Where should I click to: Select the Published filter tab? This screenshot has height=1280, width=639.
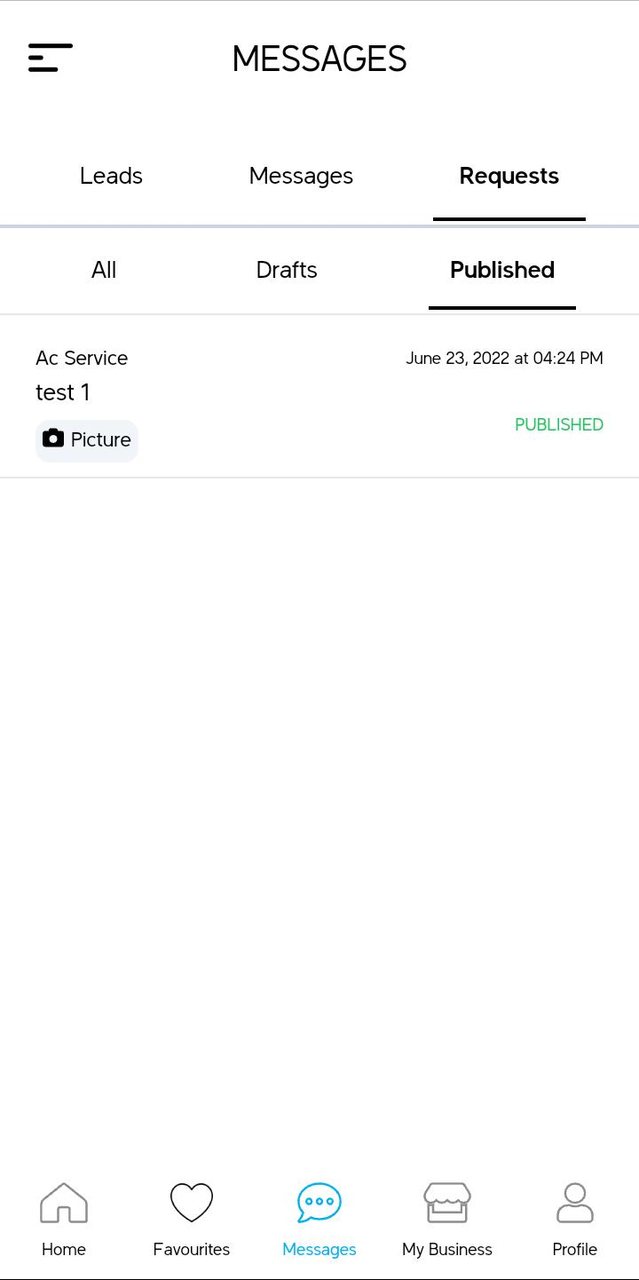tap(501, 270)
